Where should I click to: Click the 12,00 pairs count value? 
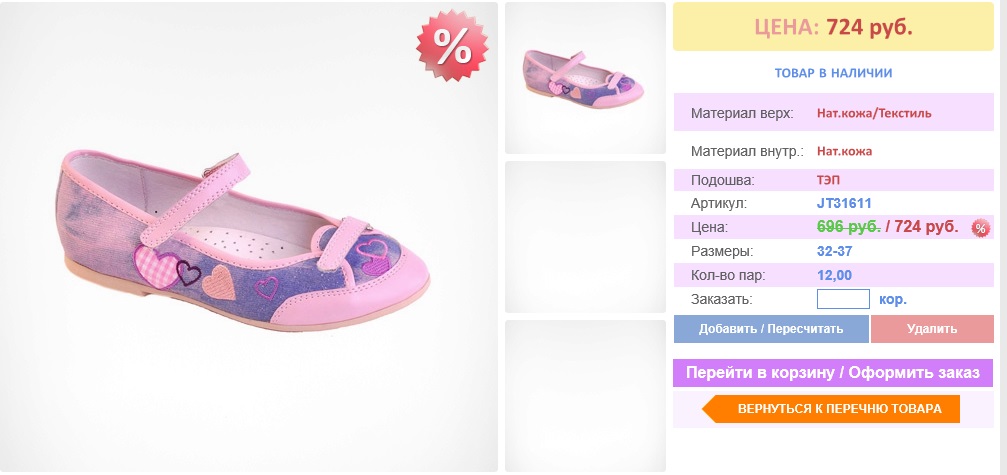[x=834, y=275]
